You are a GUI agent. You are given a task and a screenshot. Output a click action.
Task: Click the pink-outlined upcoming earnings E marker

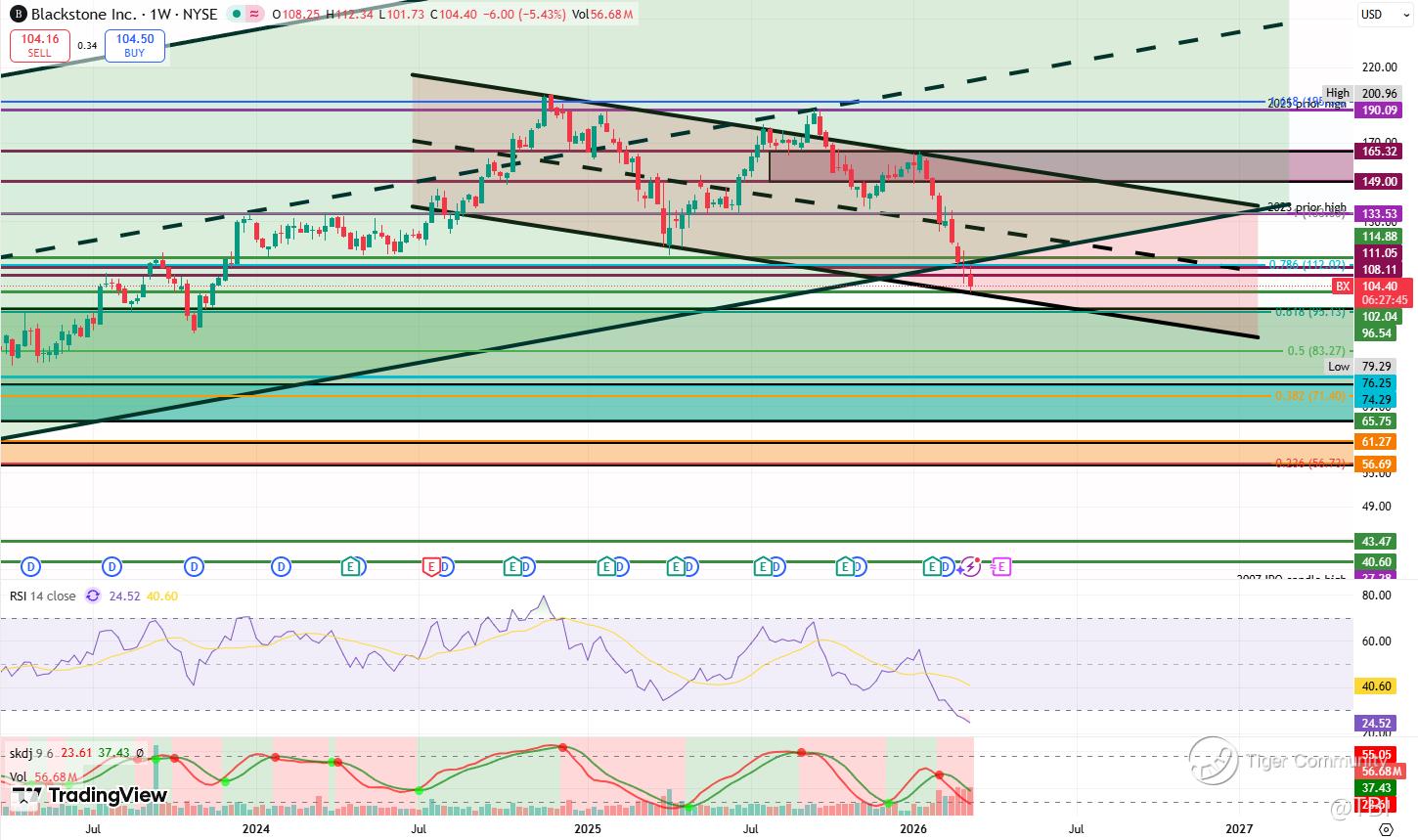click(1001, 566)
